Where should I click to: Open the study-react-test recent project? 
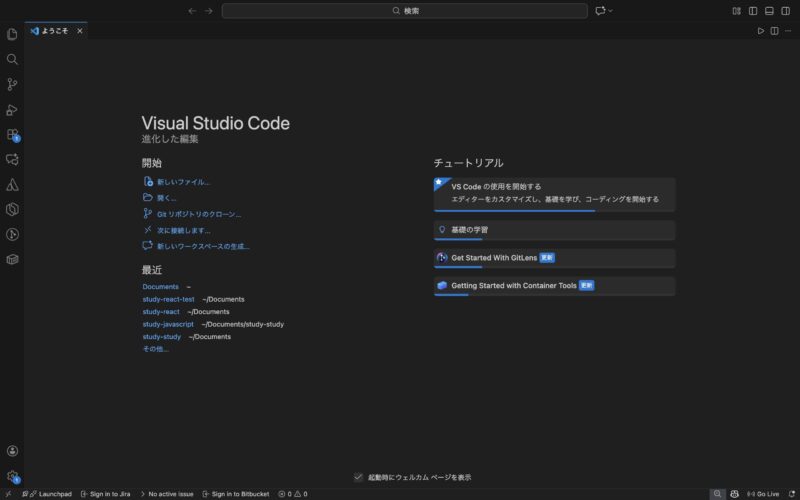(x=168, y=299)
